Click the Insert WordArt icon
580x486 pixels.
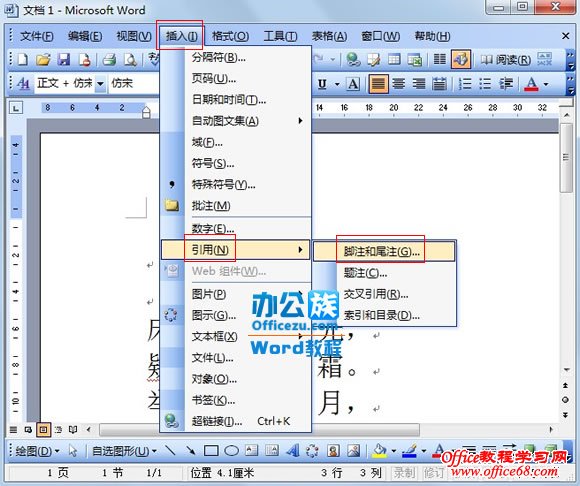pyautogui.click(x=293, y=451)
